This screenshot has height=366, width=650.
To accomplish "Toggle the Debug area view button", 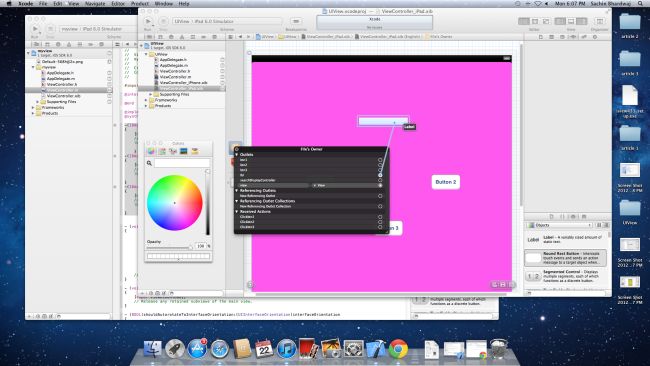I will (x=571, y=21).
